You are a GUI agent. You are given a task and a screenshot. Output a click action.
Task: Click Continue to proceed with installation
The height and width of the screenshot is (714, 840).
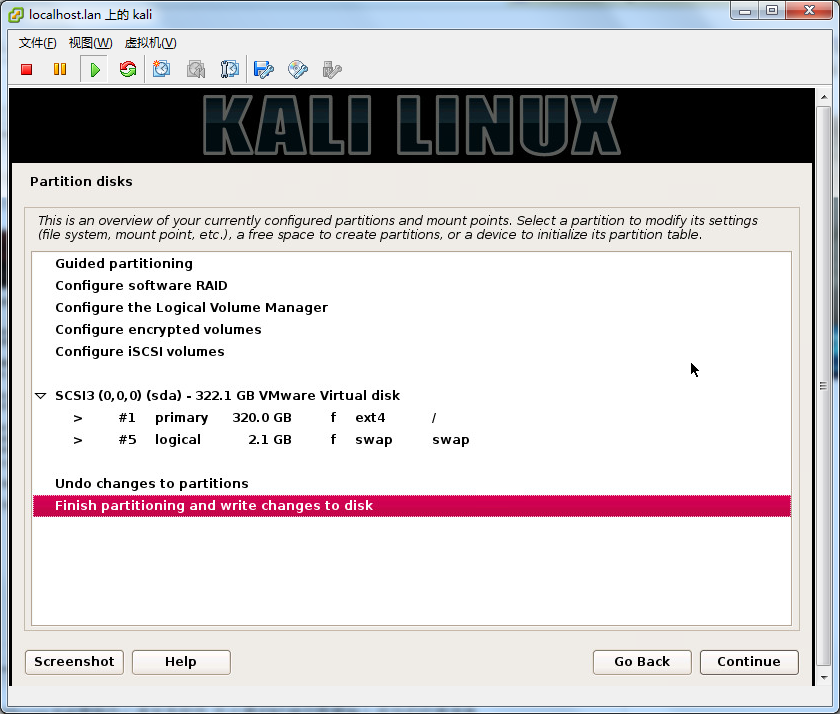tap(749, 662)
